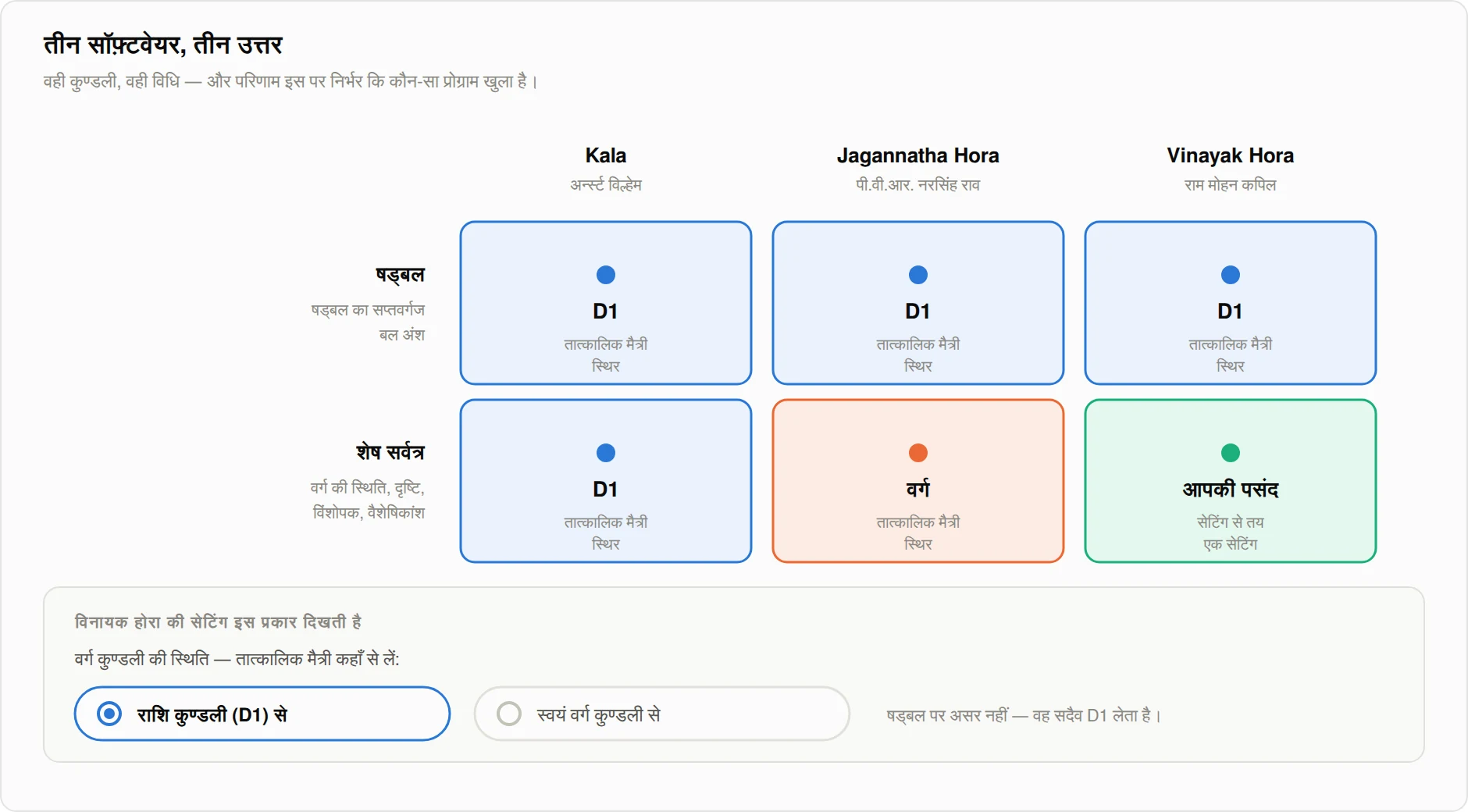Click the author name "राम मोहन कपिल"
Screen dimensions: 1468x812
[1231, 185]
